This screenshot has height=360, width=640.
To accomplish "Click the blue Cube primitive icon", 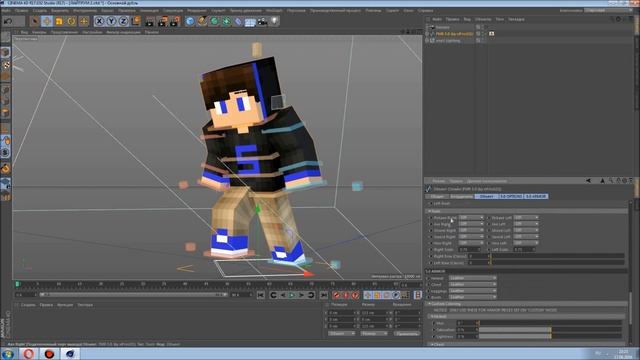I will tap(190, 21).
